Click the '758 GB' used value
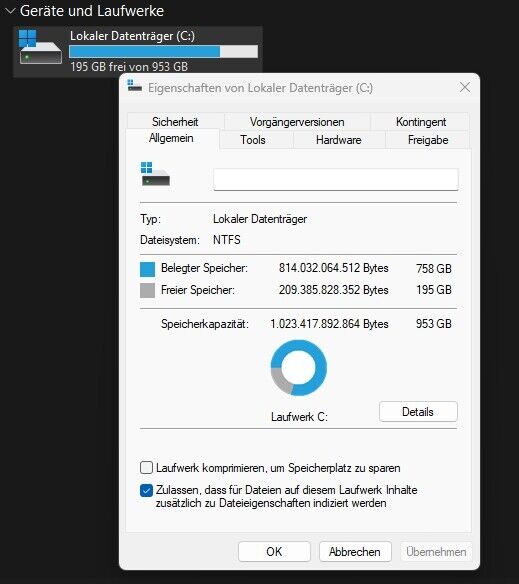Viewport: 519px width, 584px height. [434, 269]
